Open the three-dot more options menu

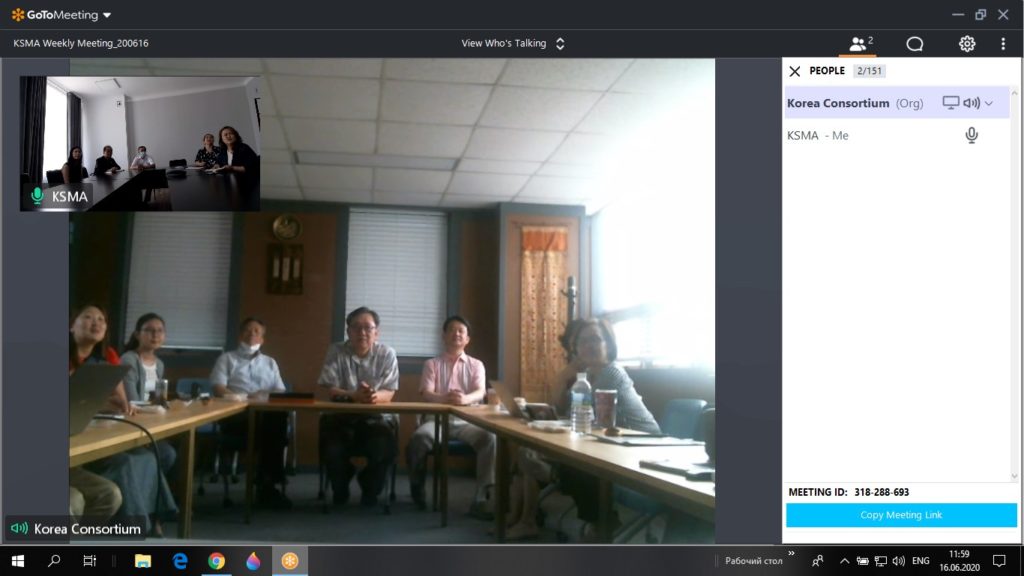pos(1003,44)
